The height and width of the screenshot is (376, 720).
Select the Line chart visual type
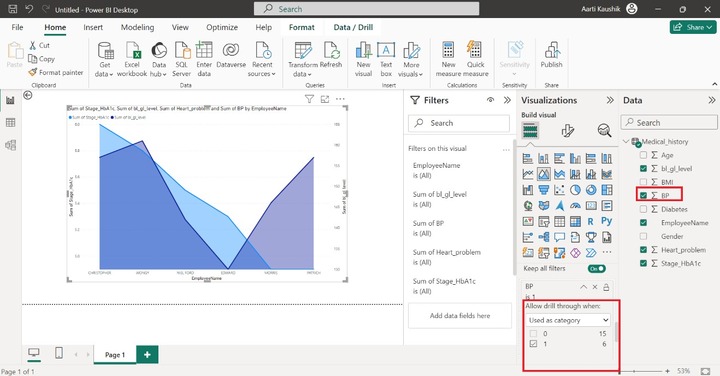528,174
